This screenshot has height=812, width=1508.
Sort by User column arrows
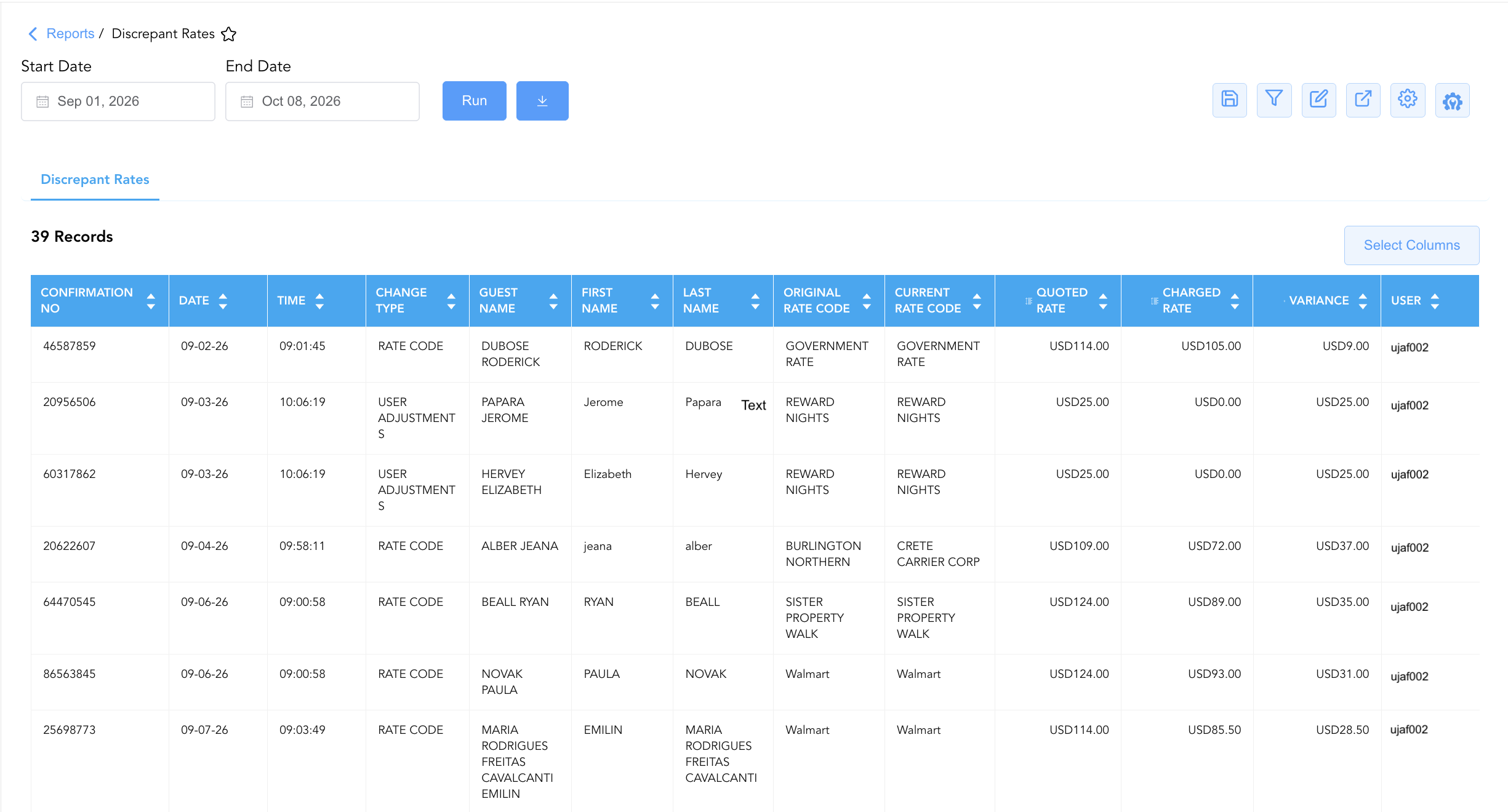click(1435, 301)
